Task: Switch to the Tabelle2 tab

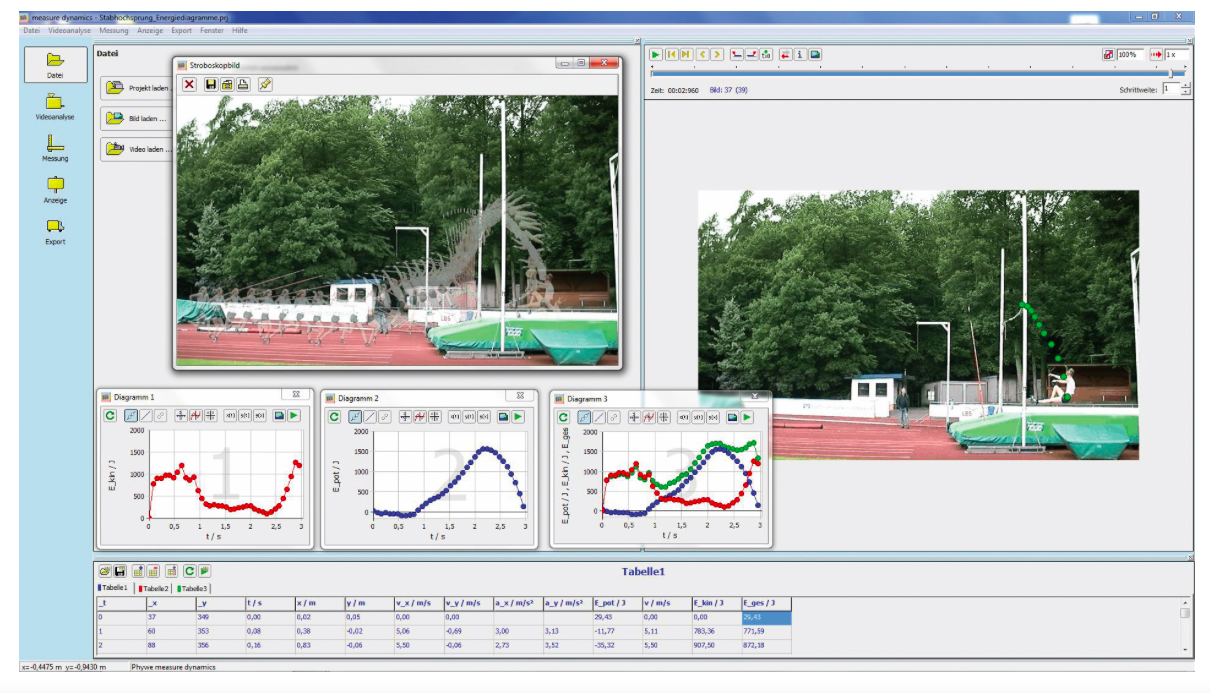Action: coord(153,589)
